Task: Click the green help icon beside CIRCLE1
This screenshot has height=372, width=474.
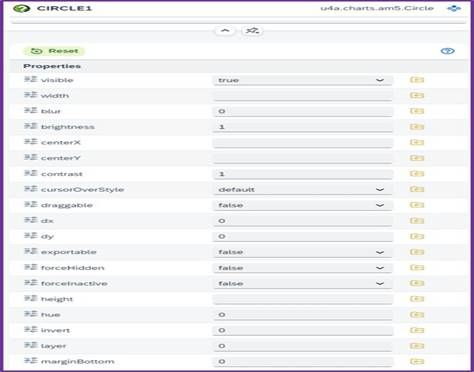Action: click(22, 8)
